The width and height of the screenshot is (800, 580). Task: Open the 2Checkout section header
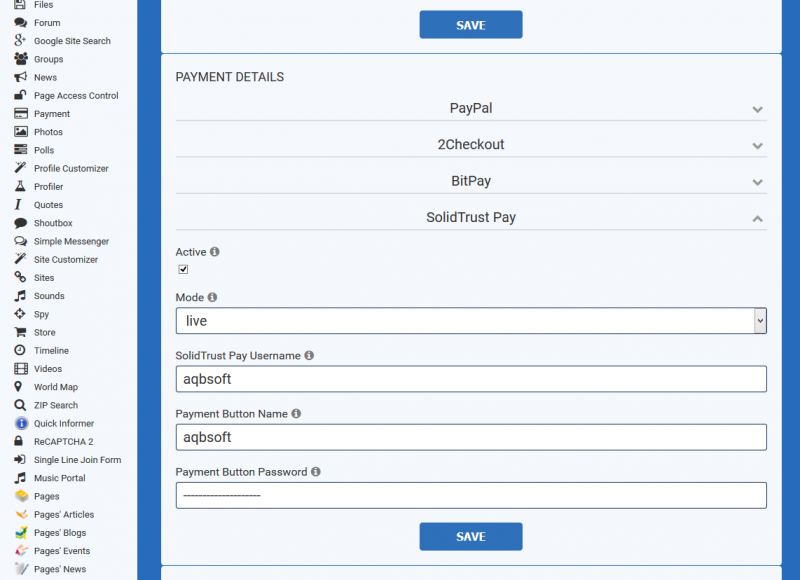coord(471,144)
